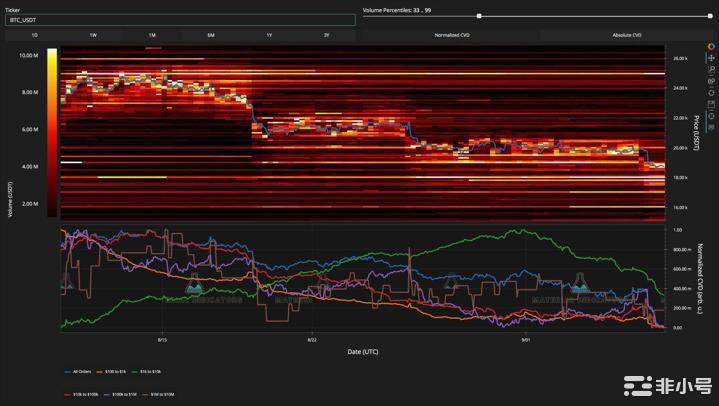Switch to the 1W timeframe

[93, 35]
